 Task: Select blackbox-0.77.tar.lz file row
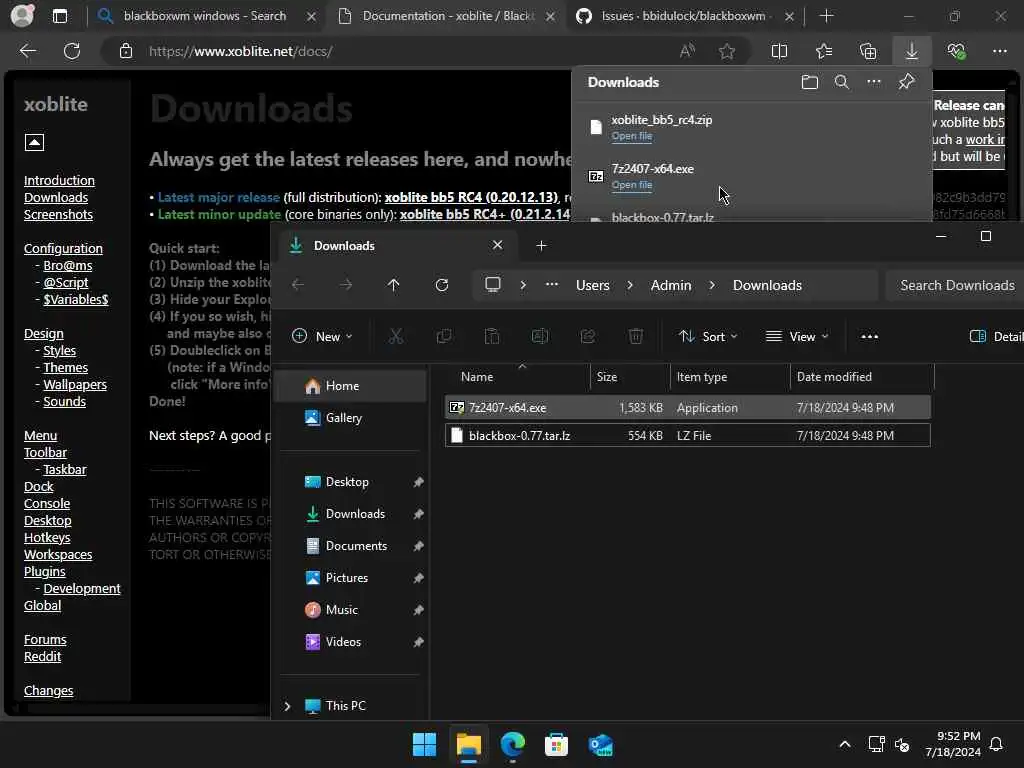coord(688,436)
